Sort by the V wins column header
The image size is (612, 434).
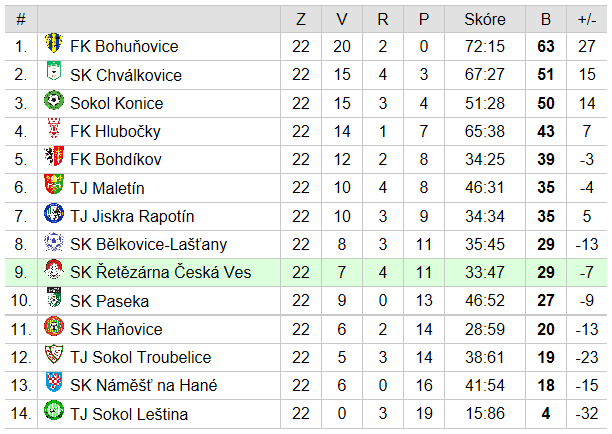click(342, 19)
